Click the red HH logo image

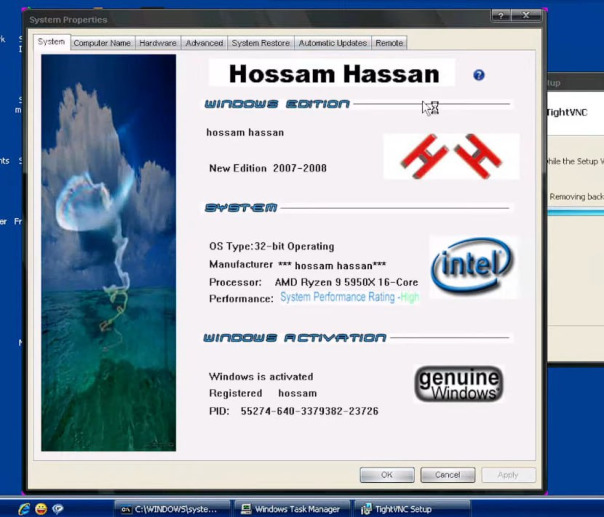pyautogui.click(x=451, y=156)
